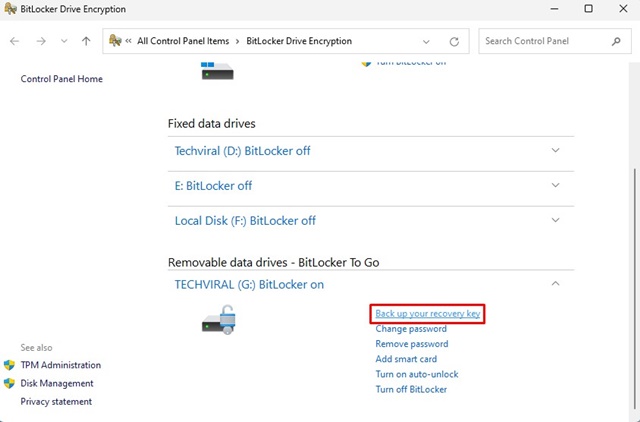Open the address bar history dropdown
This screenshot has width=640, height=422.
pos(426,42)
